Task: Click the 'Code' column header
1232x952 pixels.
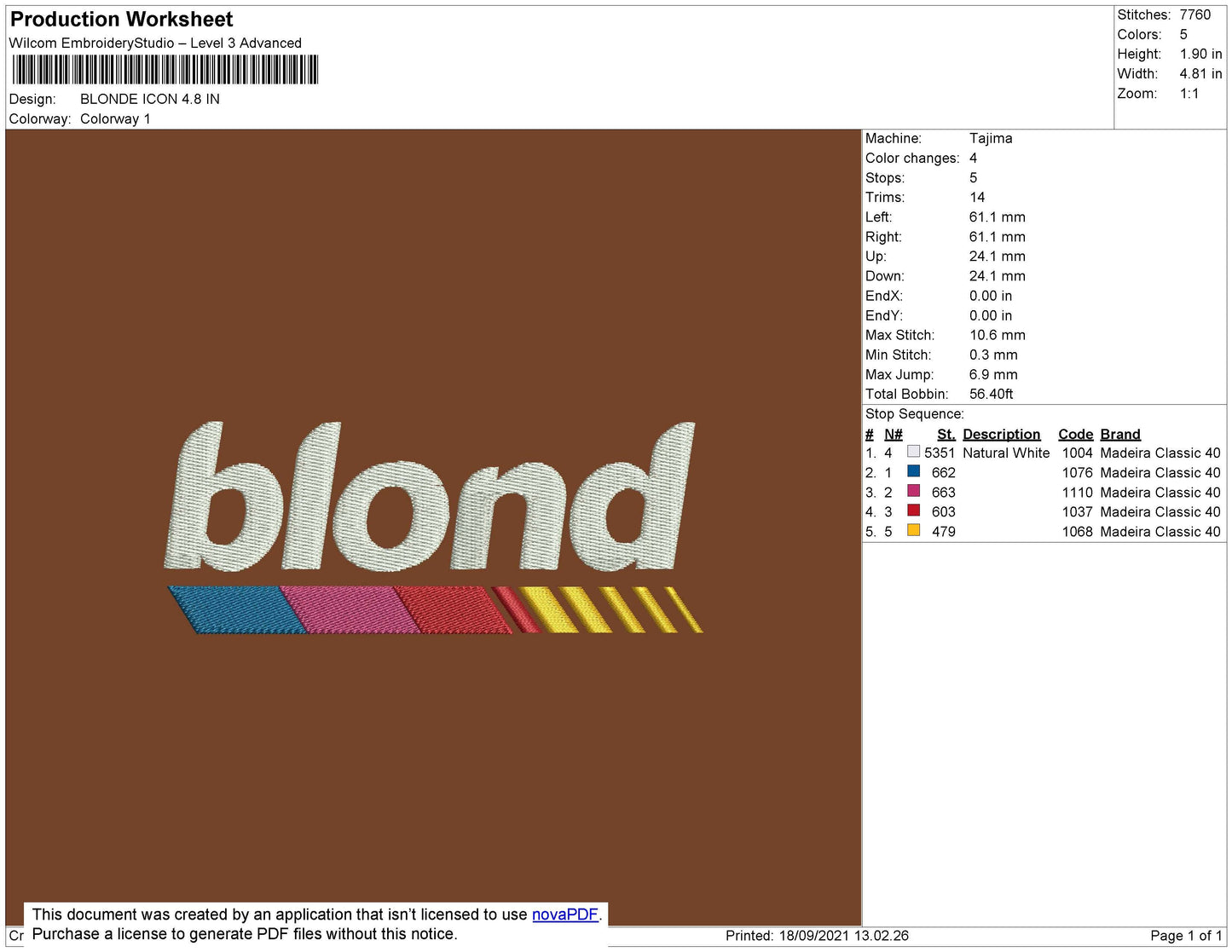Action: [x=1075, y=435]
